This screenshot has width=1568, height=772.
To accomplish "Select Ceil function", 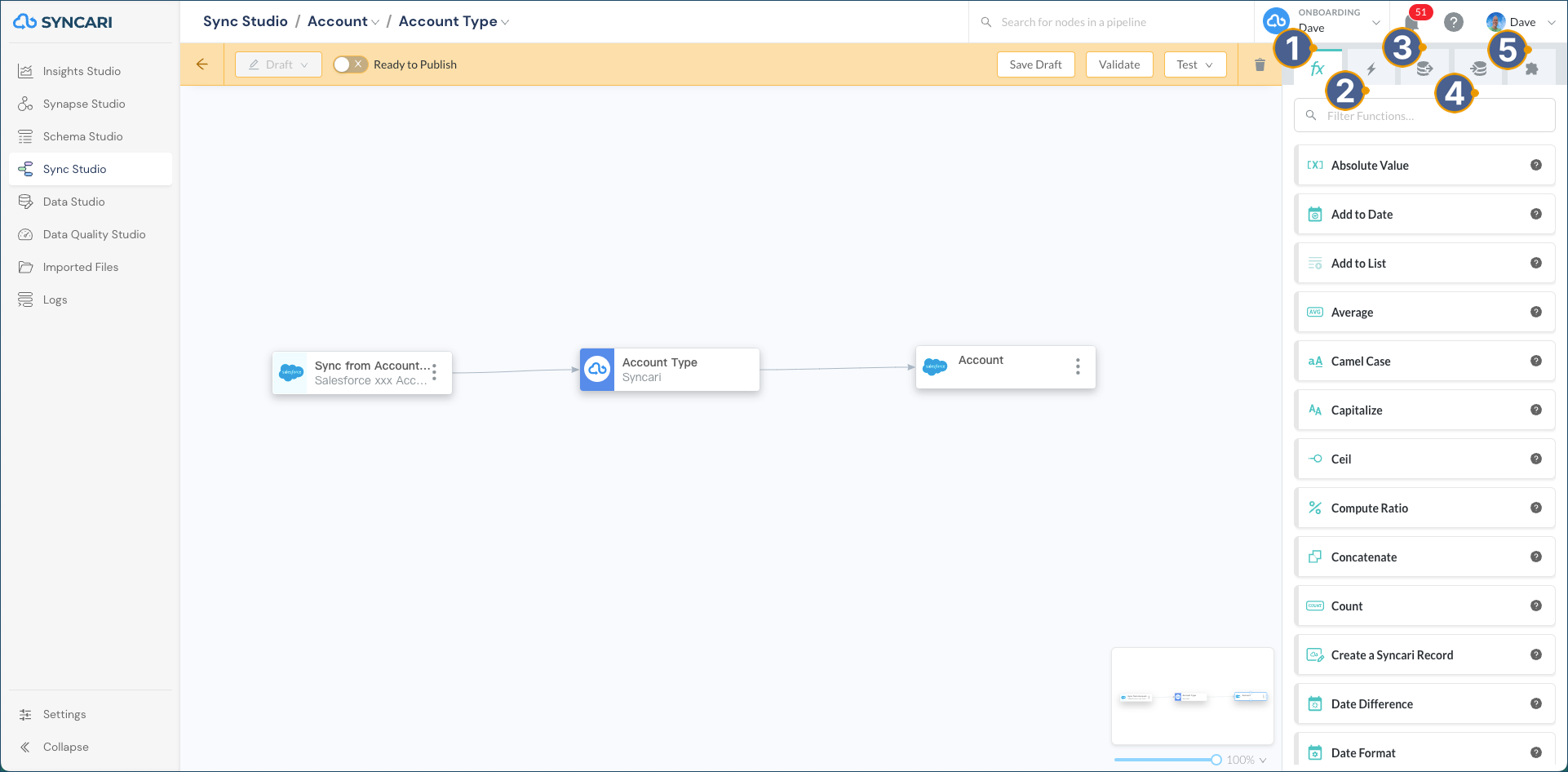I will [x=1424, y=459].
